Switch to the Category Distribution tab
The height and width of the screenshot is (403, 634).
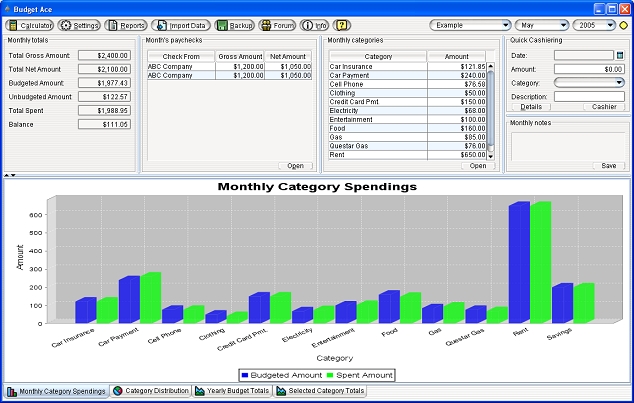[150, 391]
